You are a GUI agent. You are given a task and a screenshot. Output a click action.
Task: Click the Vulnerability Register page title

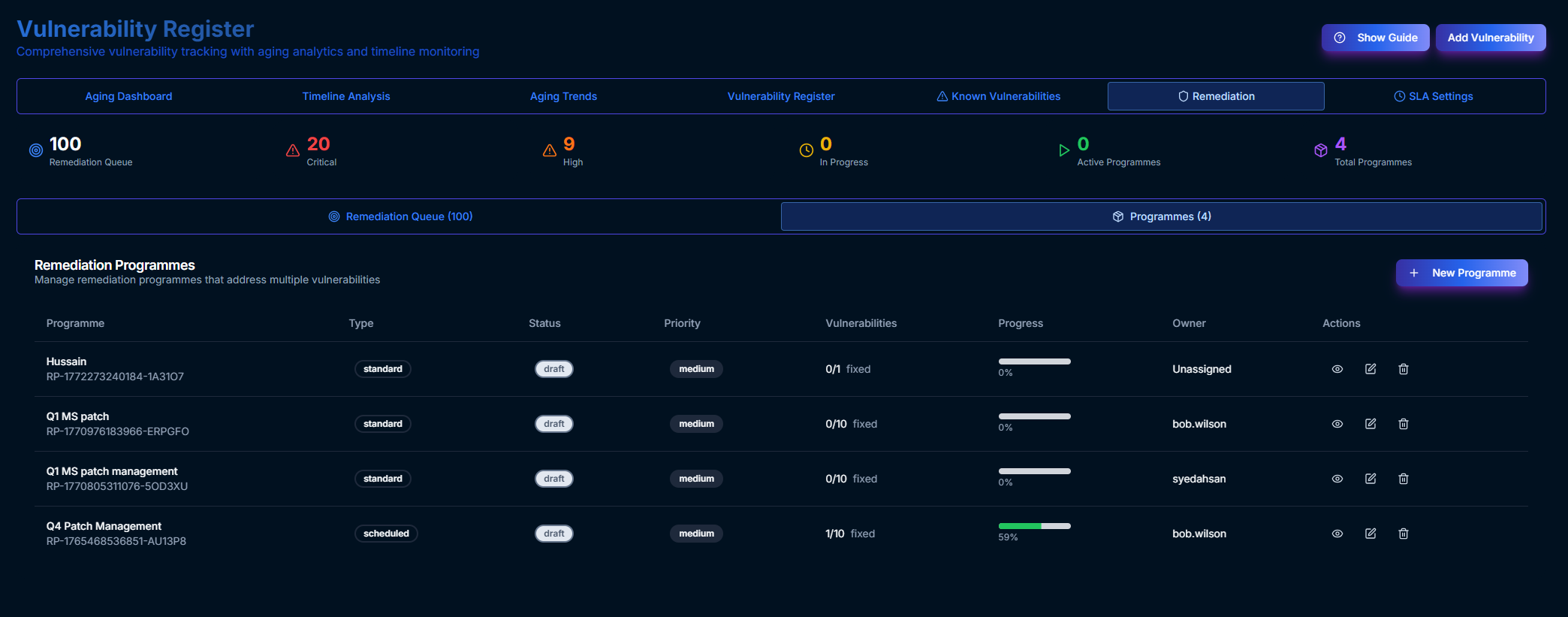(135, 29)
